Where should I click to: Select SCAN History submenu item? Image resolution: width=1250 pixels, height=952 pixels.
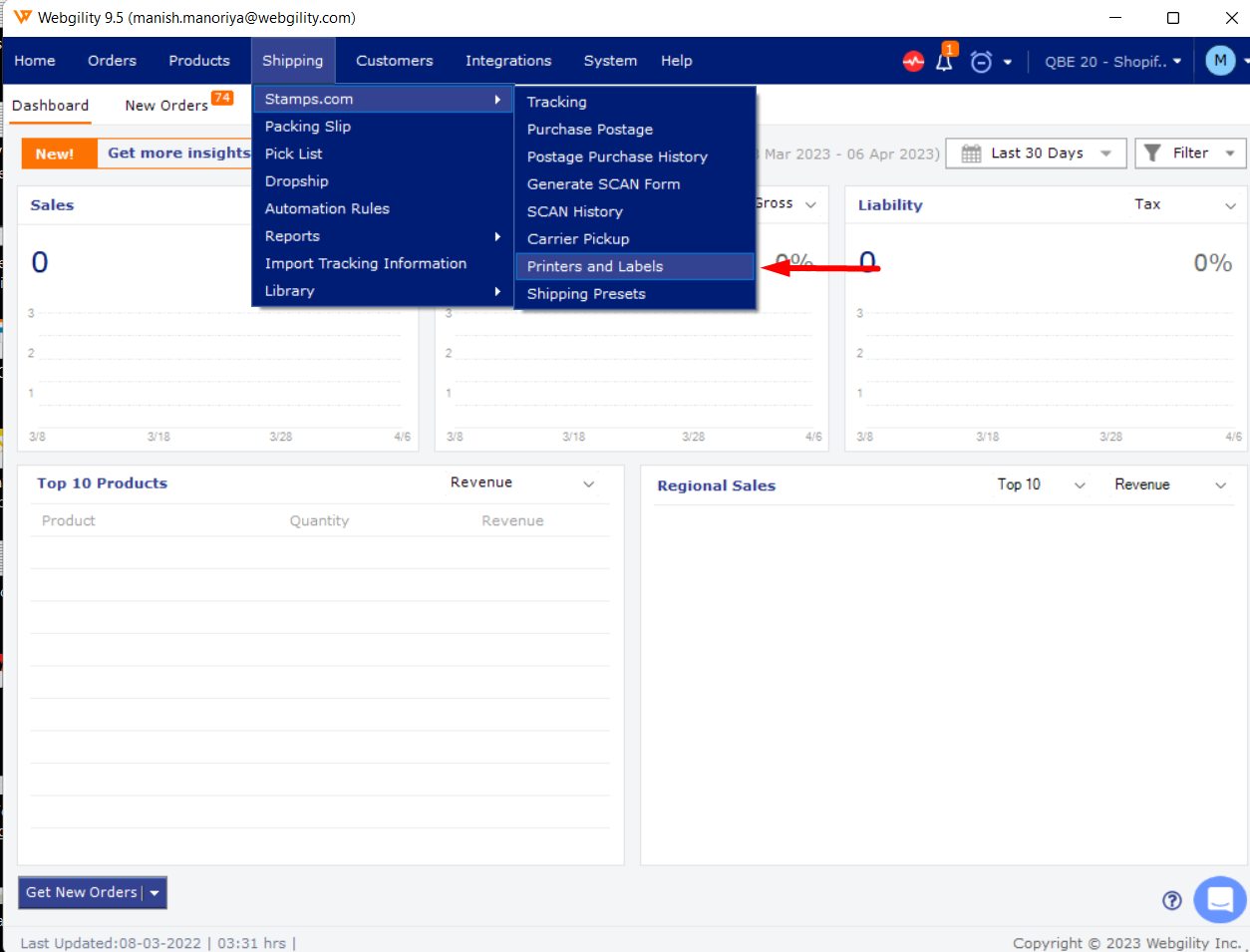point(635,211)
